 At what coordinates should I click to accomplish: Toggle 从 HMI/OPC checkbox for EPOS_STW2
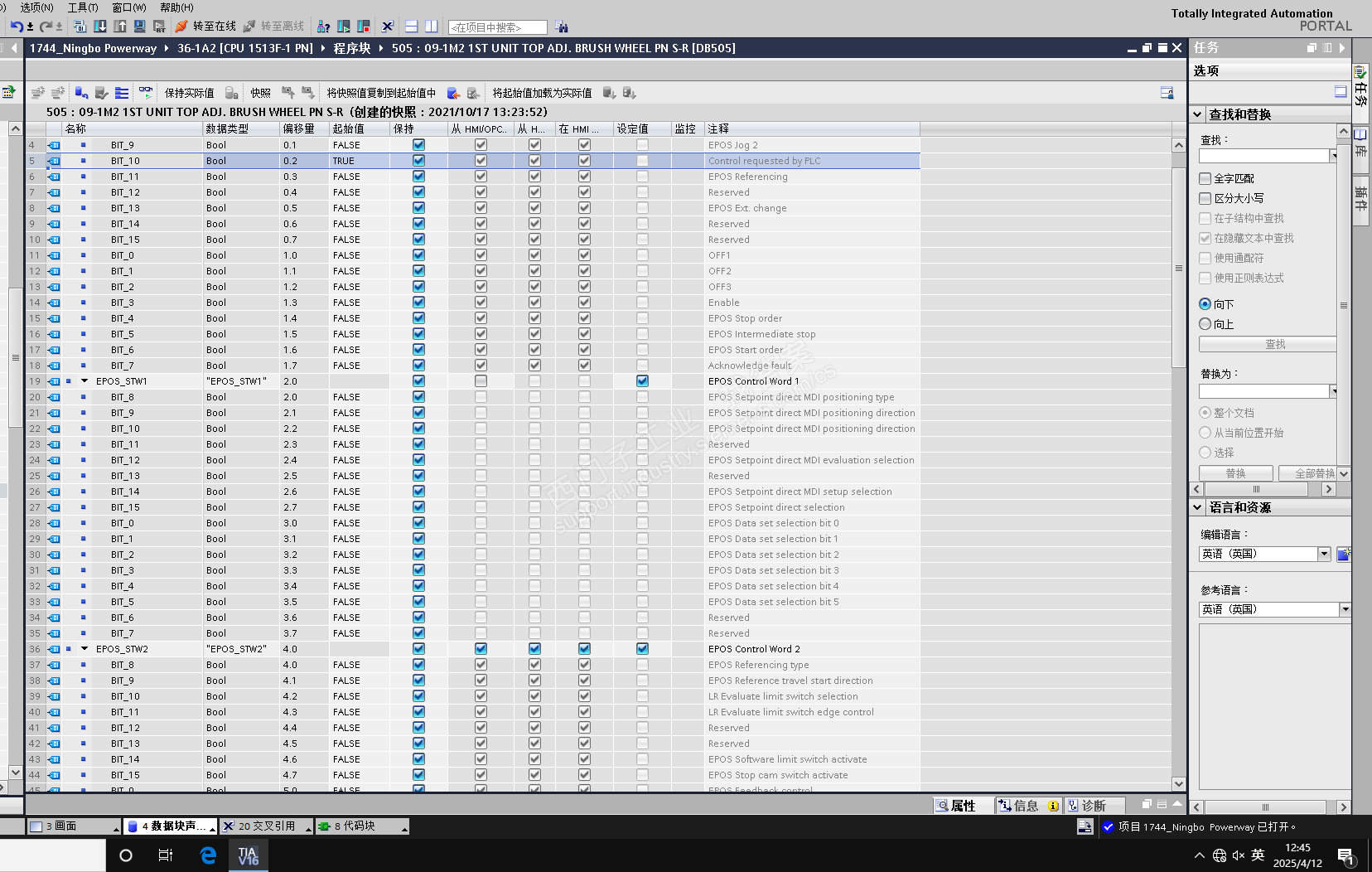[x=481, y=649]
